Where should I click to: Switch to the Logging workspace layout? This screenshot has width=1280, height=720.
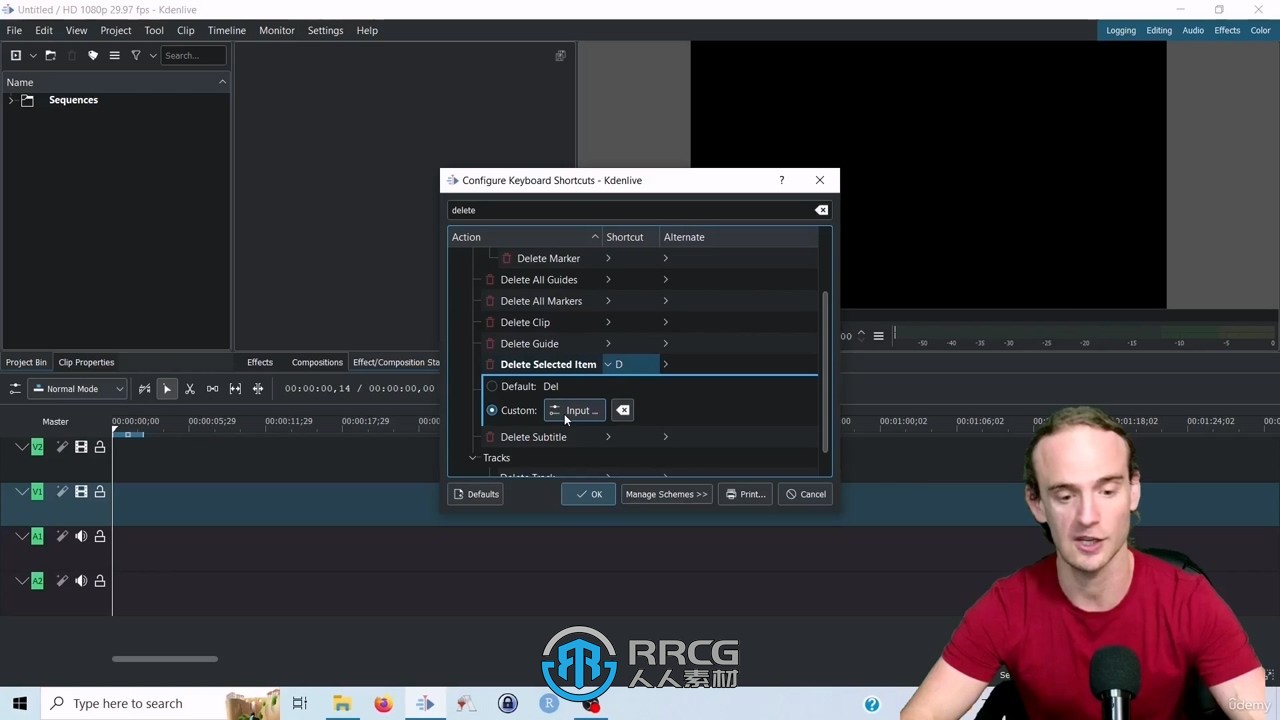point(1120,30)
